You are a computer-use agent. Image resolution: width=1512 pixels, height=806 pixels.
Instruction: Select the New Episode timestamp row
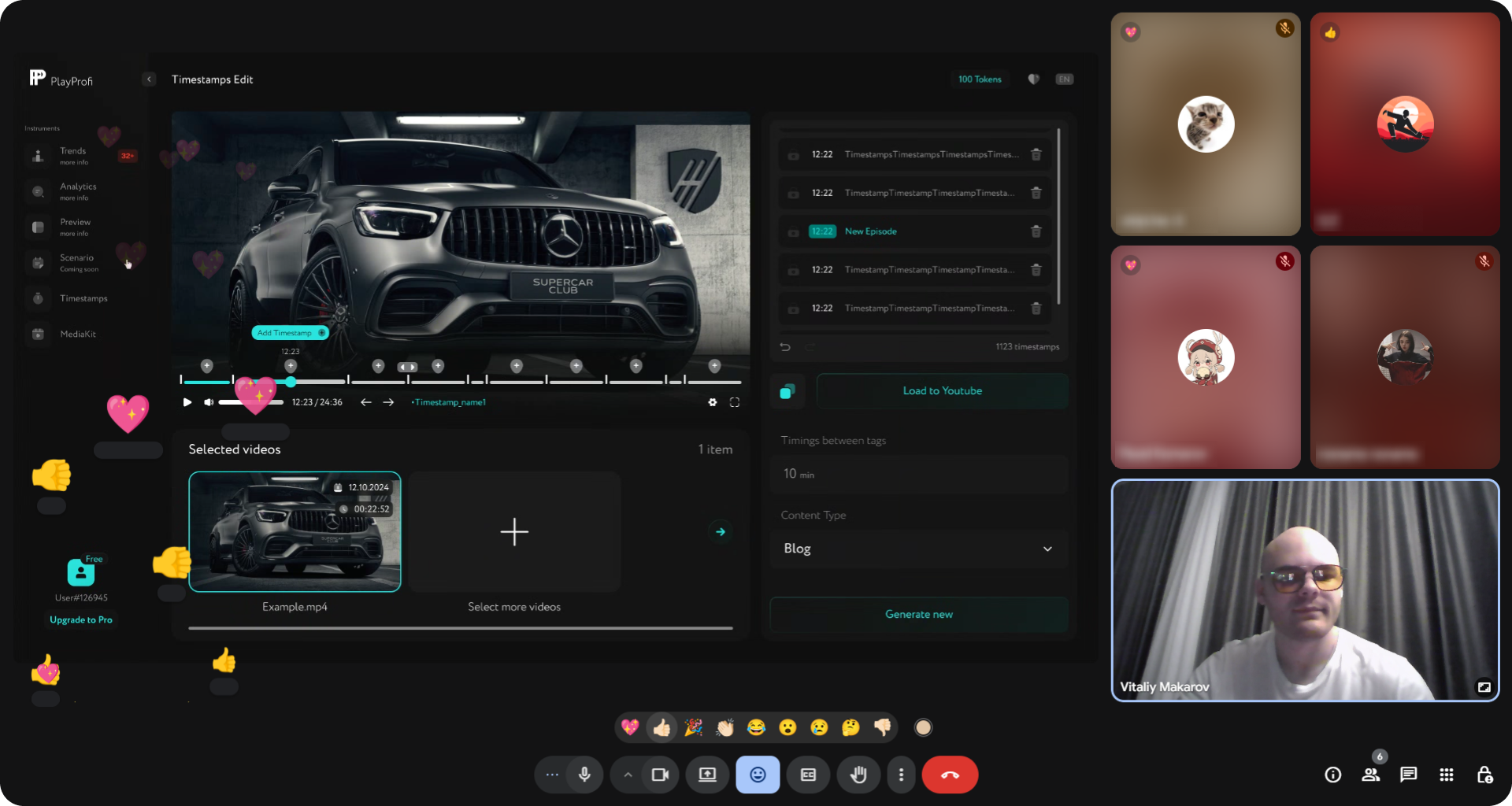tap(915, 231)
